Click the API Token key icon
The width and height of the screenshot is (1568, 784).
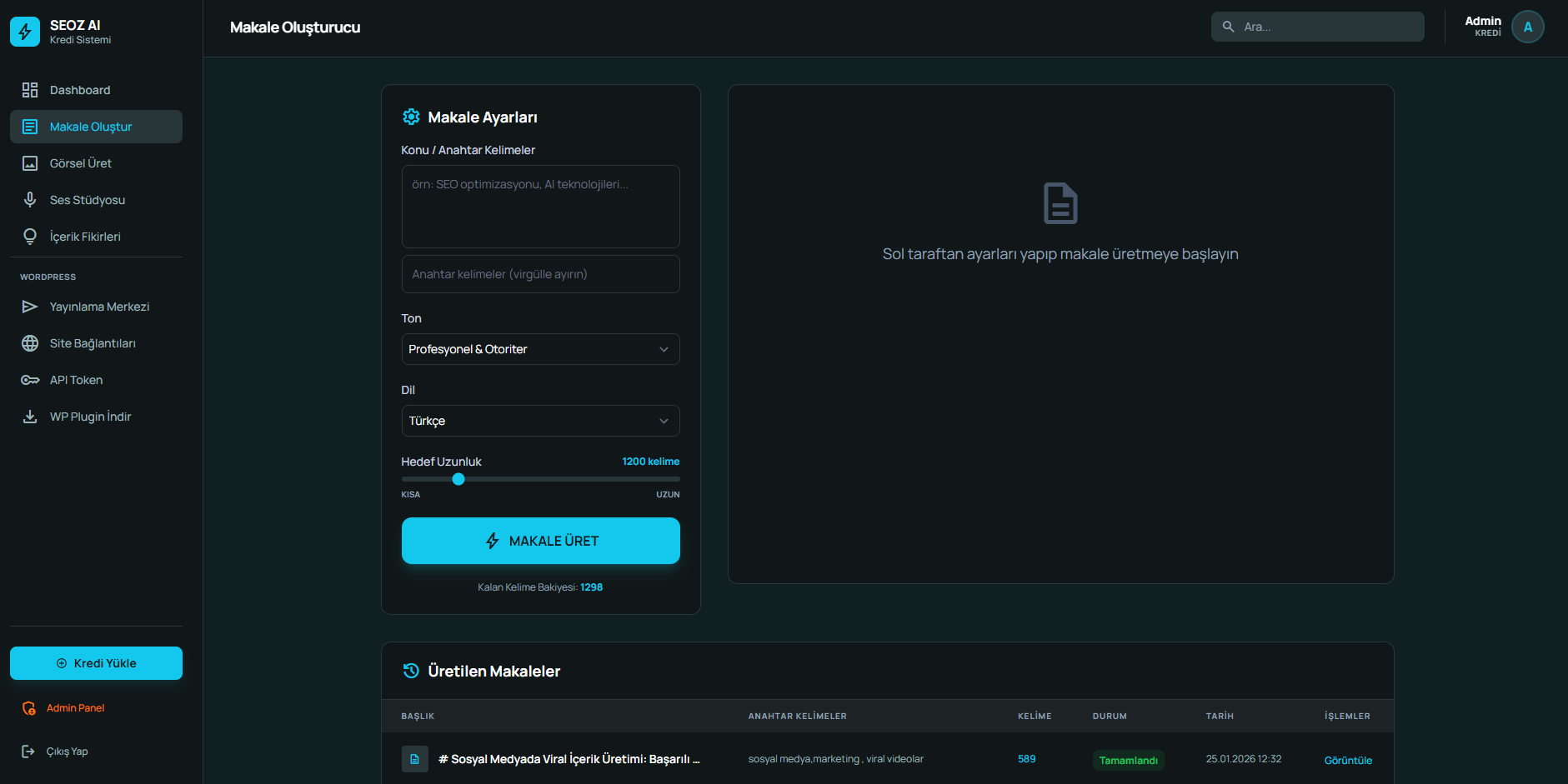30,380
